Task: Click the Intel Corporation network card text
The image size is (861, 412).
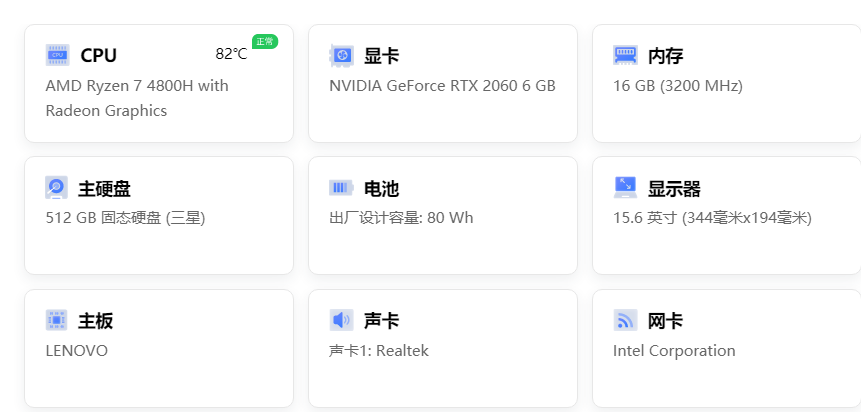Action: click(x=674, y=351)
